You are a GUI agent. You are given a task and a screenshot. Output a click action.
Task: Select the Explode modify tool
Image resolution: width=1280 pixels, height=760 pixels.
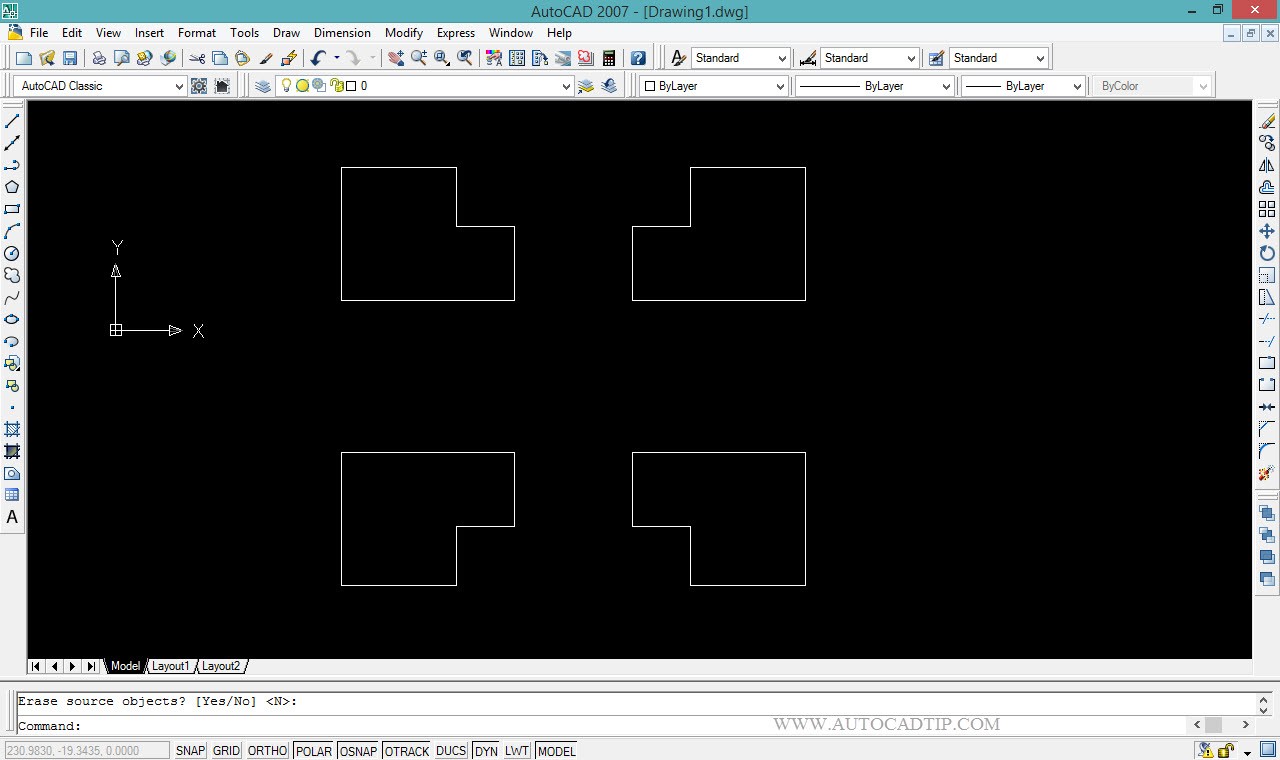tap(1267, 473)
